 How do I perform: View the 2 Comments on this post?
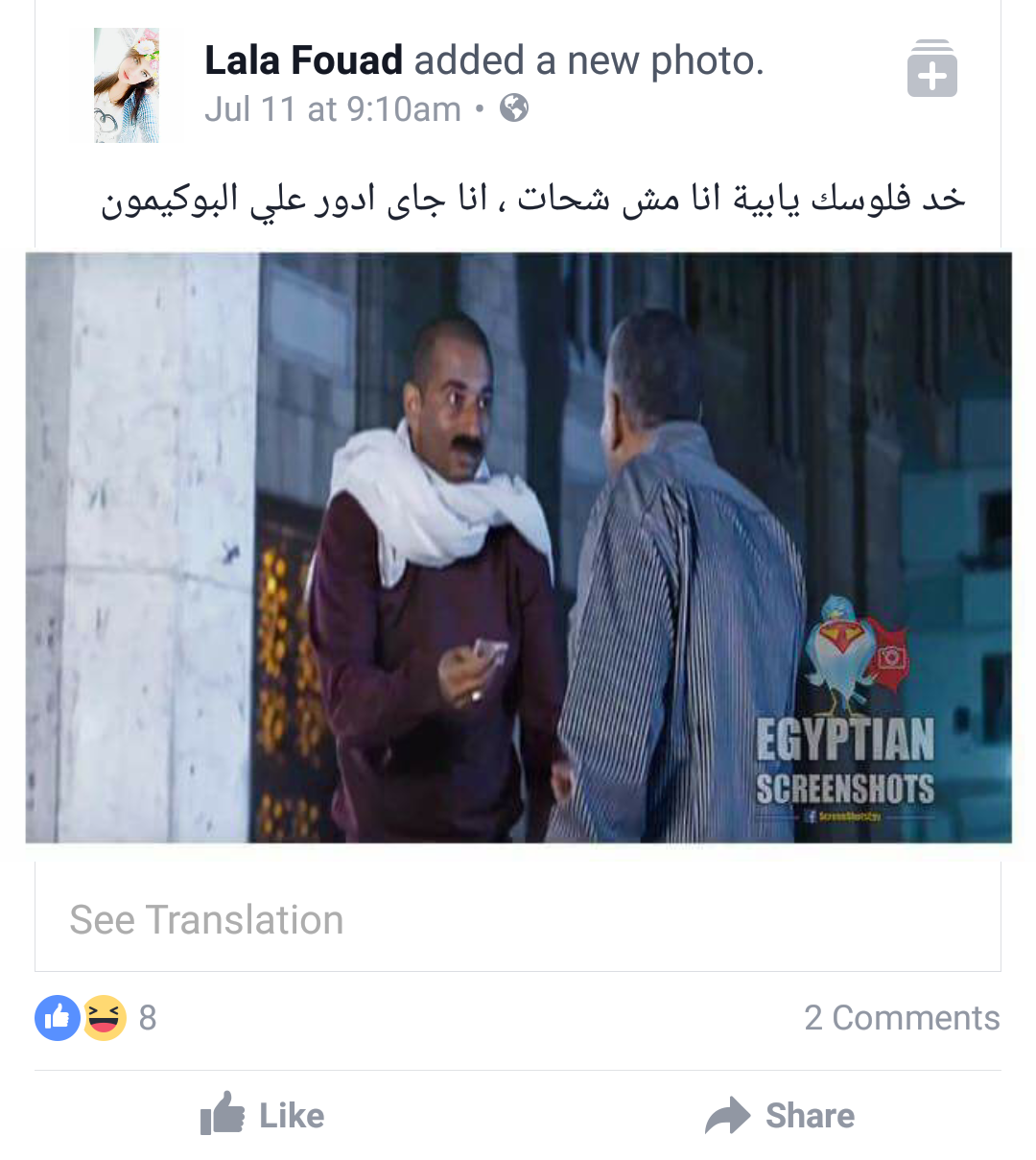[902, 1018]
